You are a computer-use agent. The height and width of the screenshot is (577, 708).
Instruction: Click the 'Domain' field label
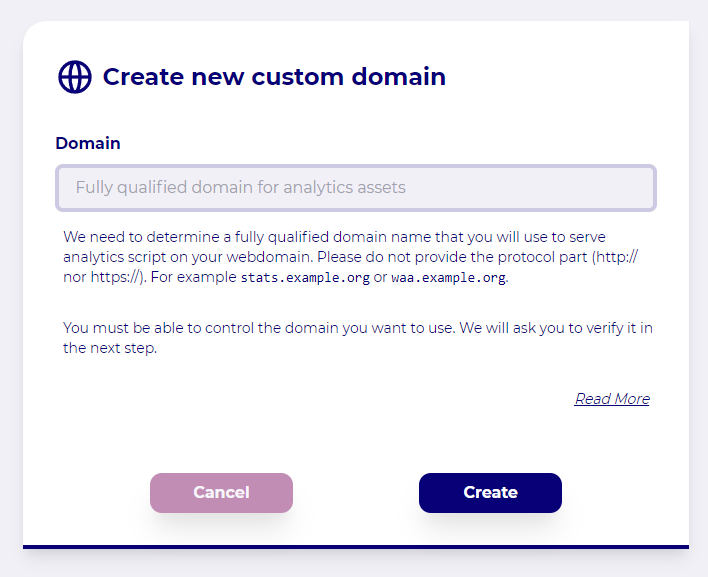click(88, 143)
